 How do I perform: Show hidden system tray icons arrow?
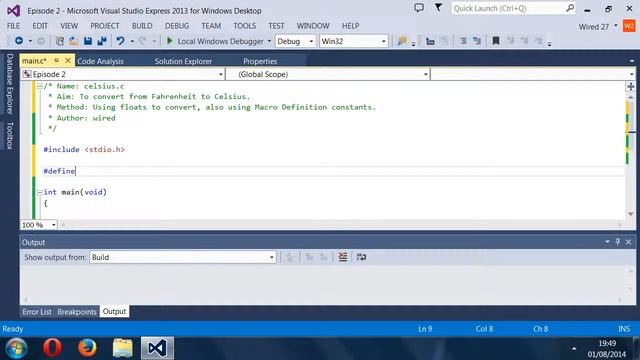click(x=574, y=349)
